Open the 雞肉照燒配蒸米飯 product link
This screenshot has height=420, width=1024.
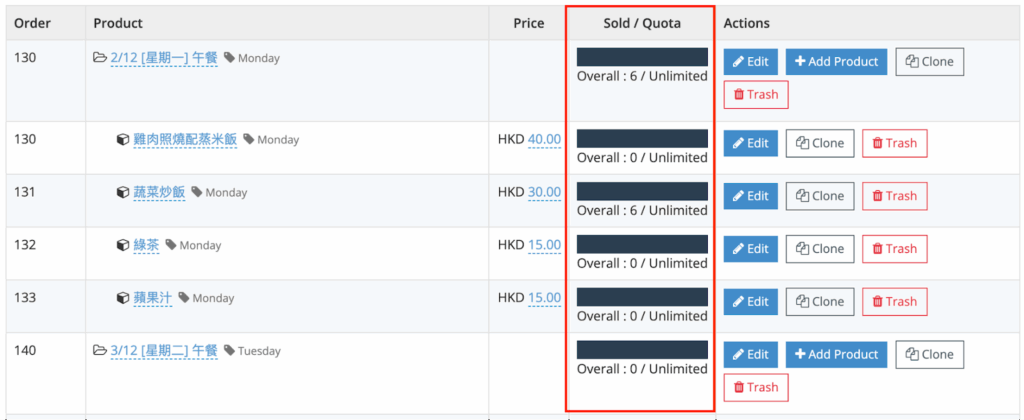185,140
